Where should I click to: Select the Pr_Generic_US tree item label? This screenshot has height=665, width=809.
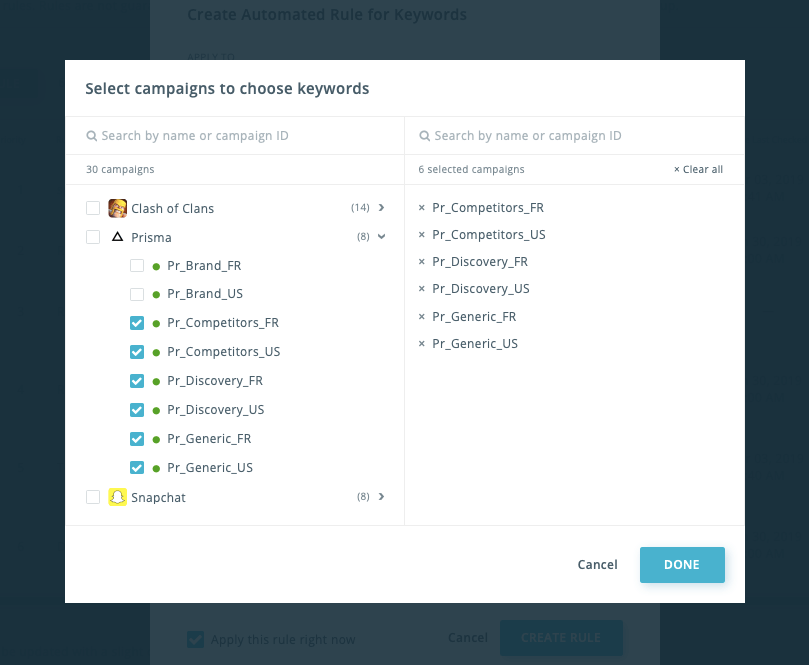210,467
